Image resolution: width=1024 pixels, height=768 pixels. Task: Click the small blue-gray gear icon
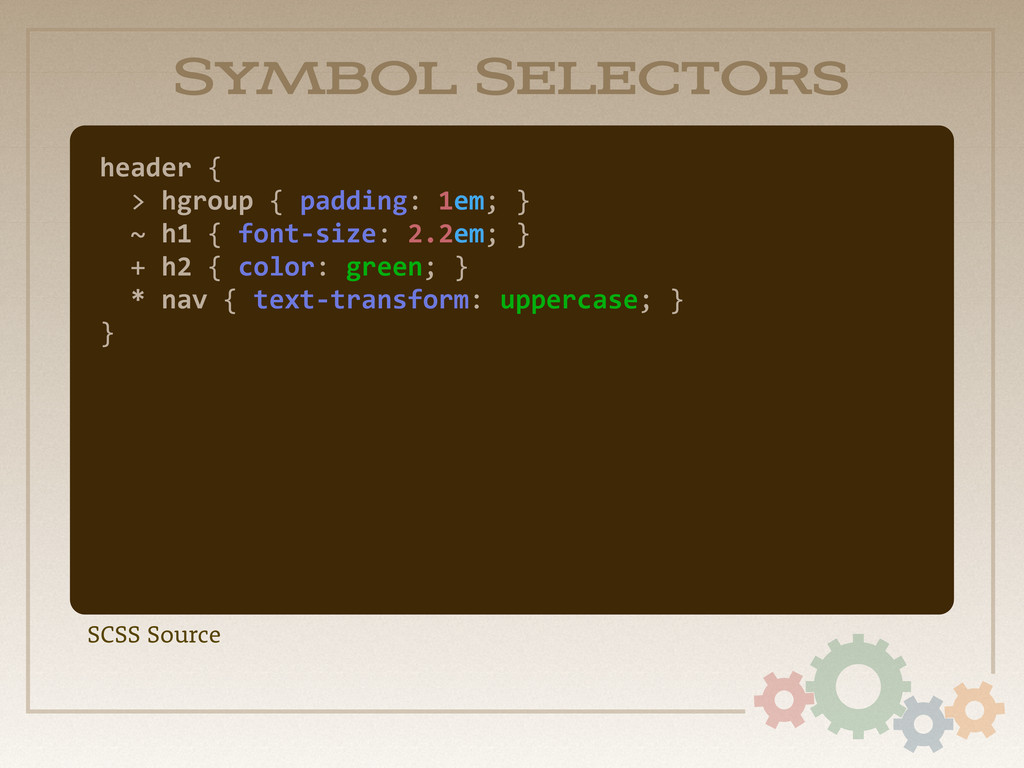click(x=923, y=724)
